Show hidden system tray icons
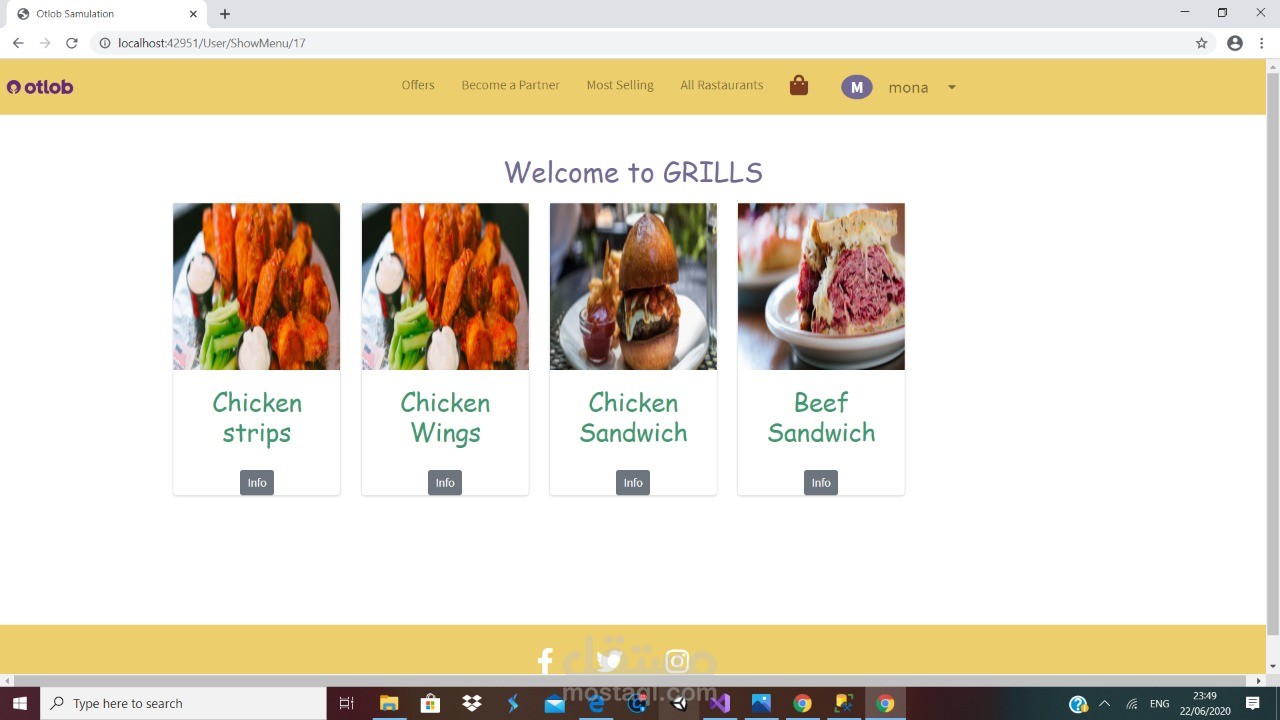1280x720 pixels. click(x=1105, y=703)
